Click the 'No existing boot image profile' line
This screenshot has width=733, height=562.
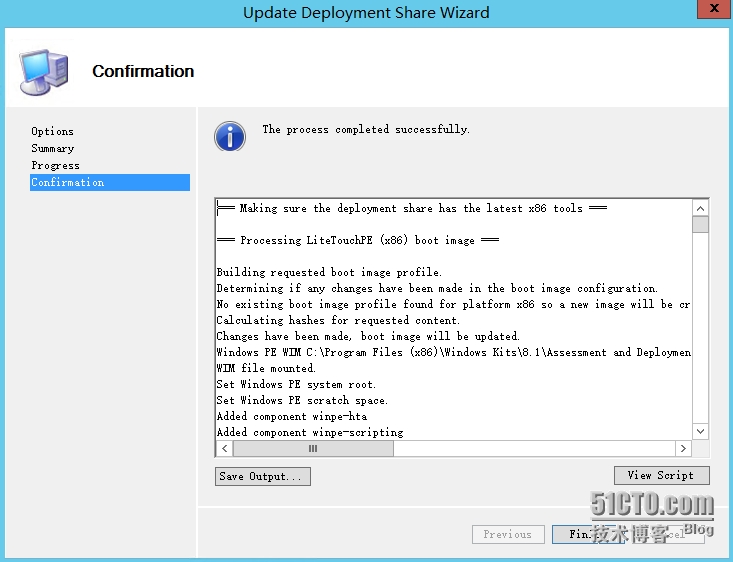453,304
